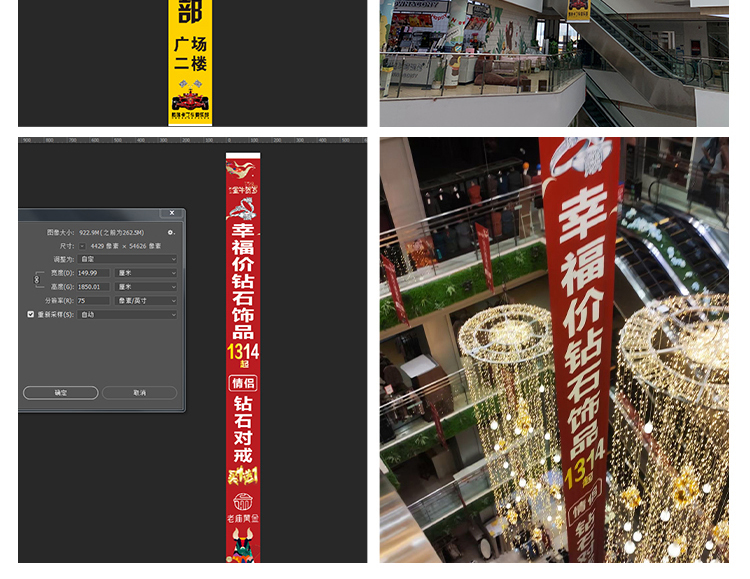Open the hanging red banner mall photo
This screenshot has height=579, width=750.
point(554,350)
